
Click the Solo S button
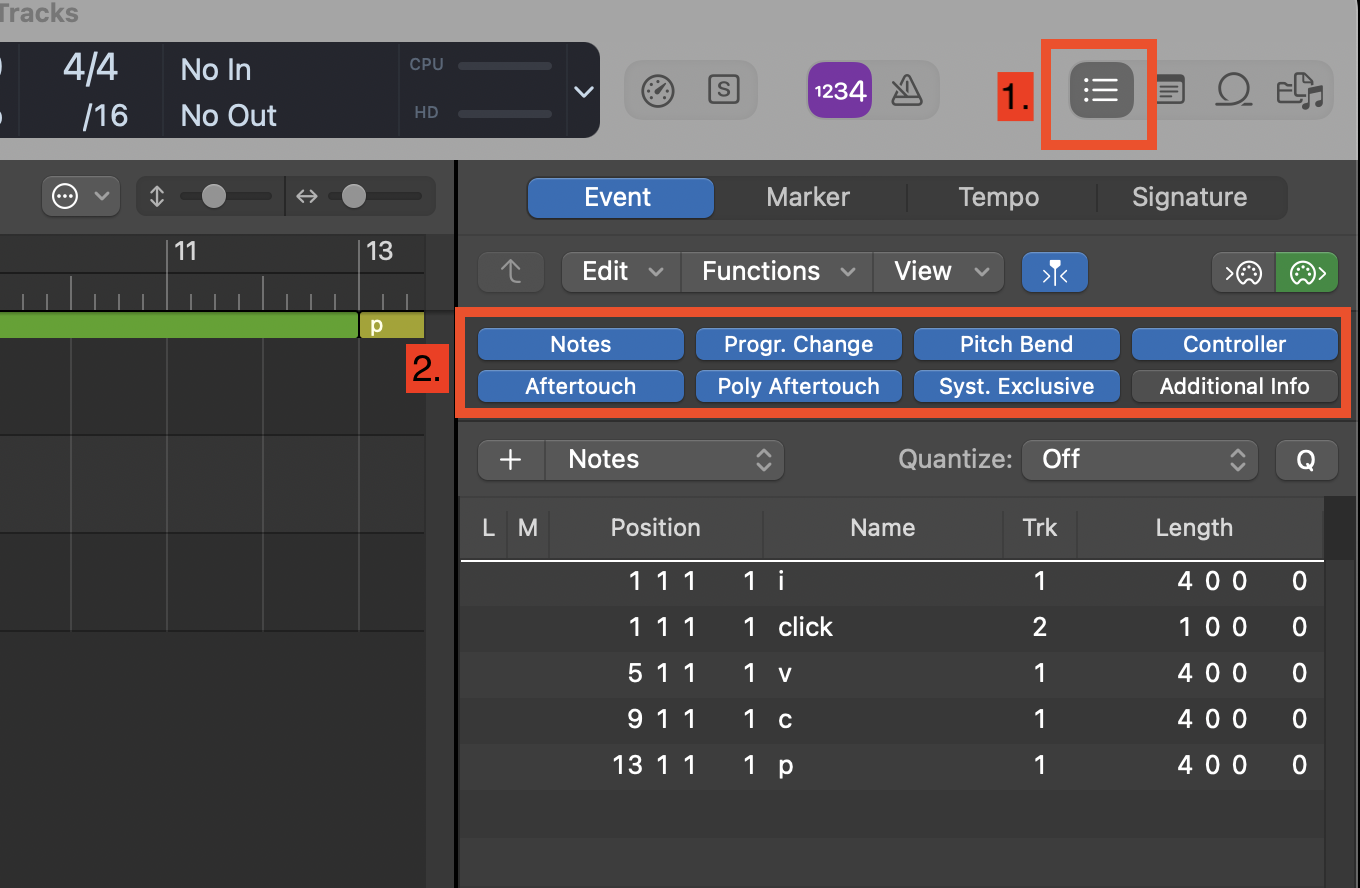[x=723, y=90]
